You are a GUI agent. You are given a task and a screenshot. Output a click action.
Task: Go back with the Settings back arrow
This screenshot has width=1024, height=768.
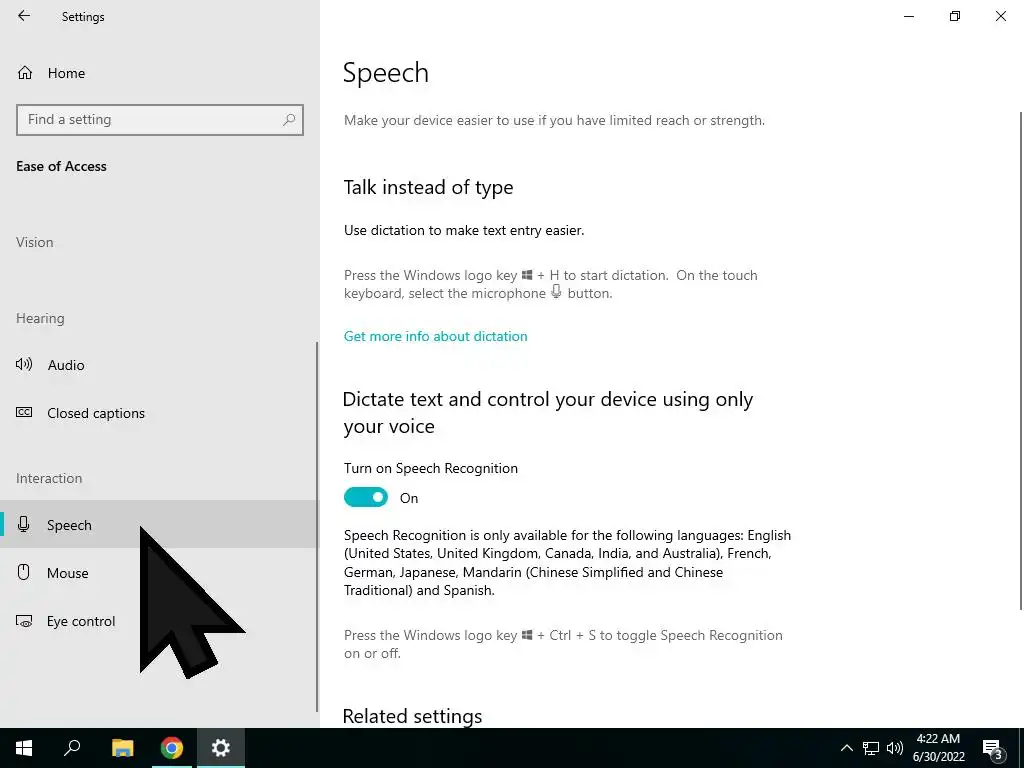24,16
